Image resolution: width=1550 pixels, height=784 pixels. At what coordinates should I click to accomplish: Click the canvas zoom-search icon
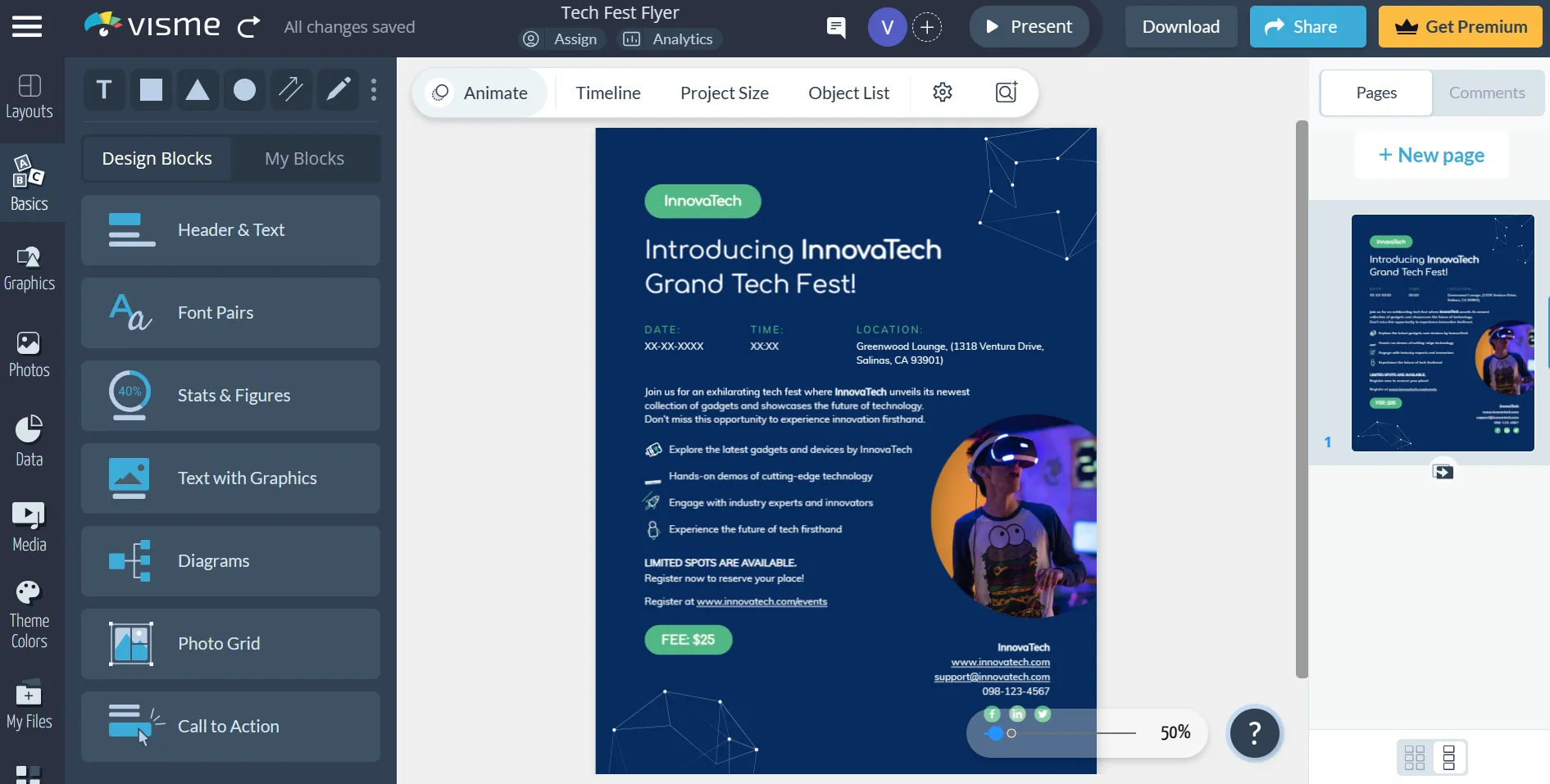click(x=1006, y=92)
